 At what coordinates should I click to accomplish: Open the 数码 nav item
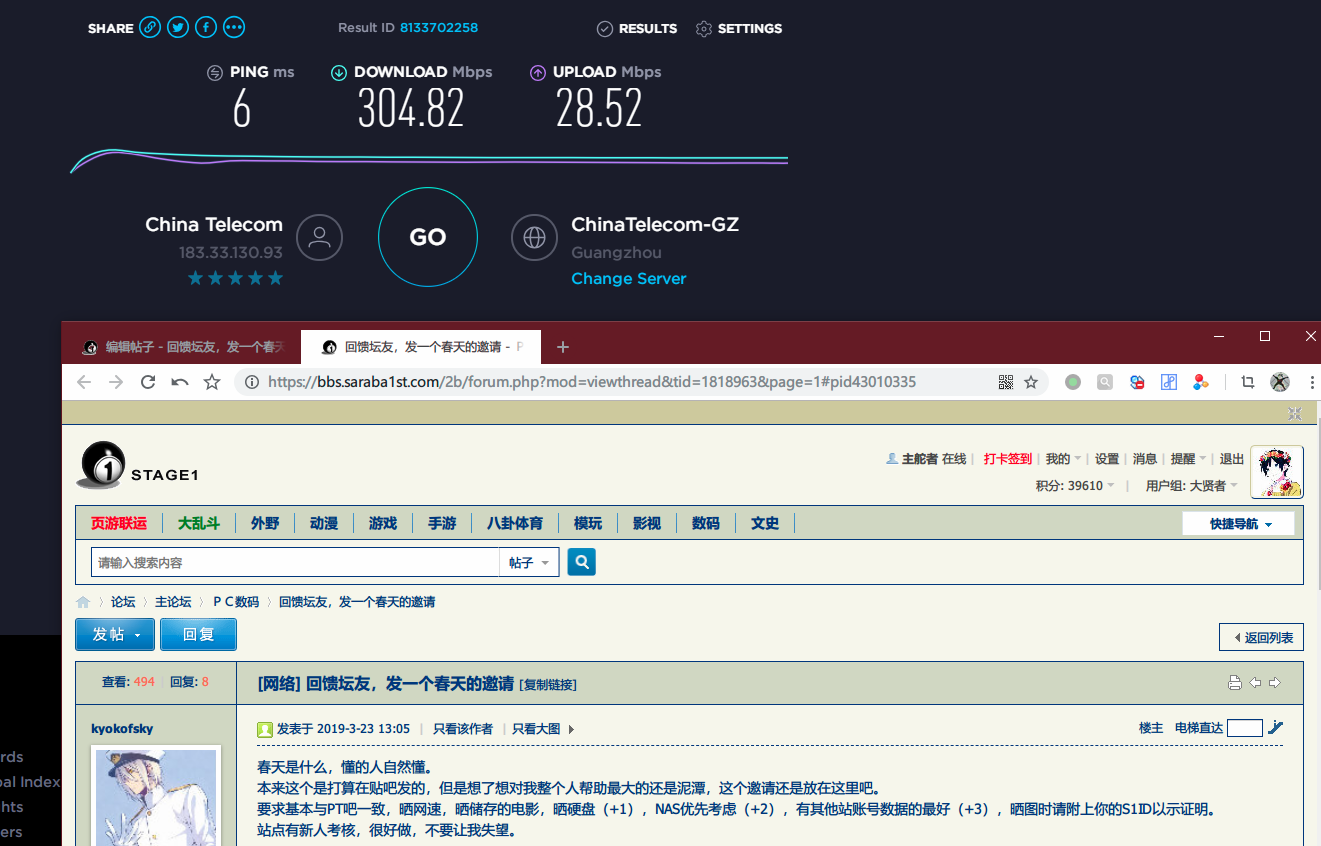706,523
